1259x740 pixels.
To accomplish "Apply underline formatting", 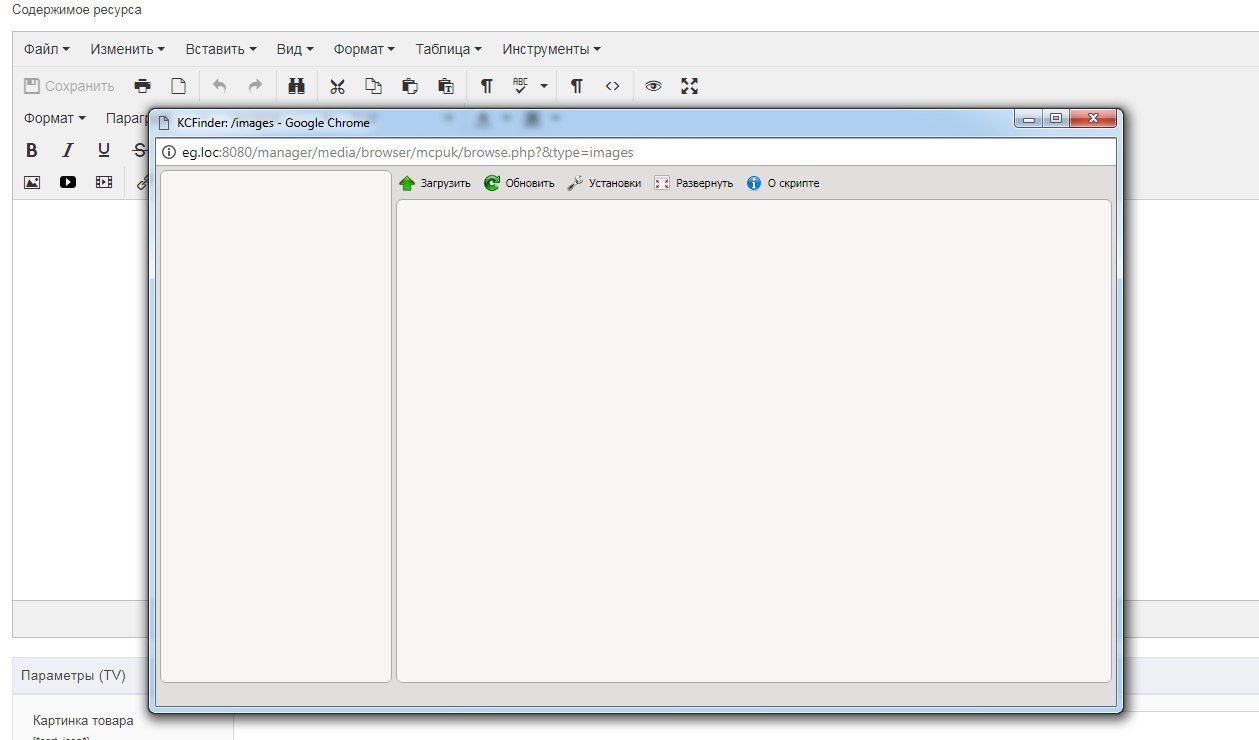I will coord(104,150).
